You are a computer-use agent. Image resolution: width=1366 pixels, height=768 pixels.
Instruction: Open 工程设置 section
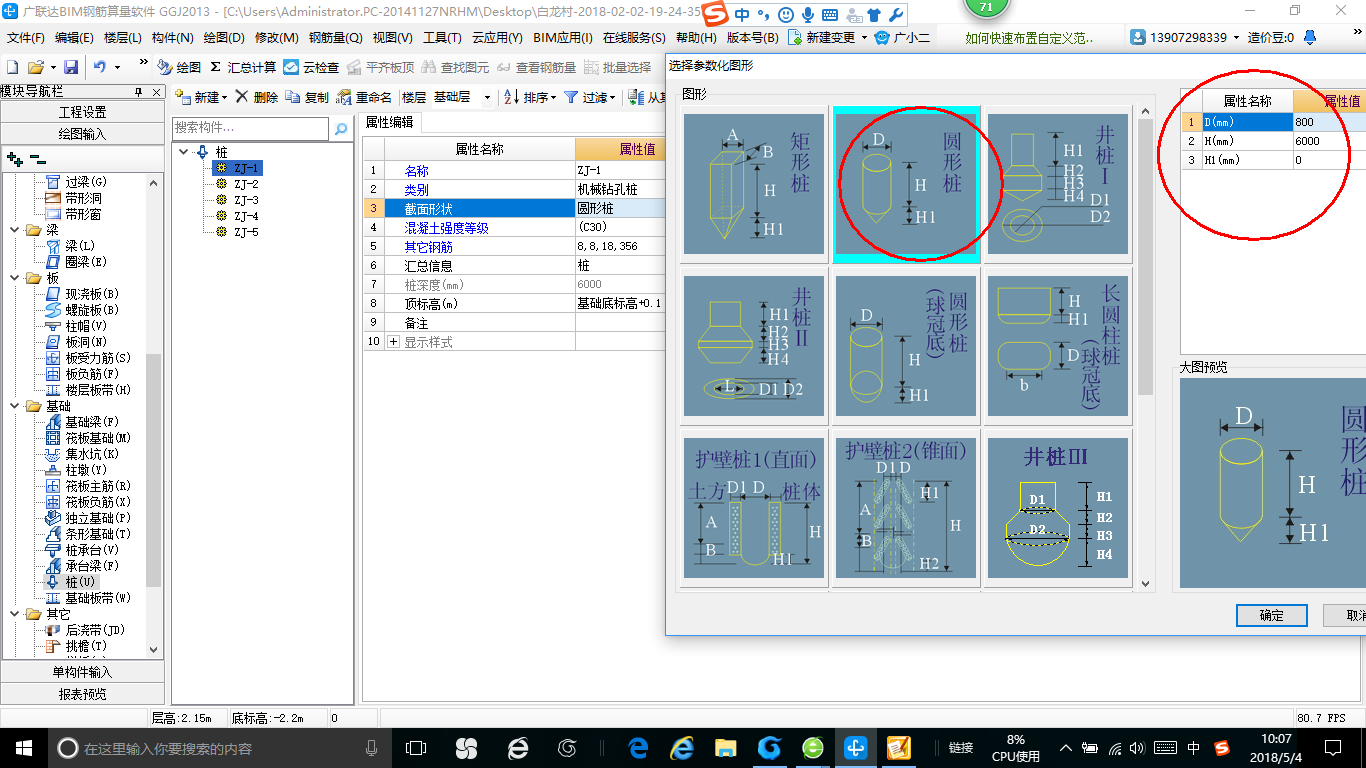coord(82,112)
